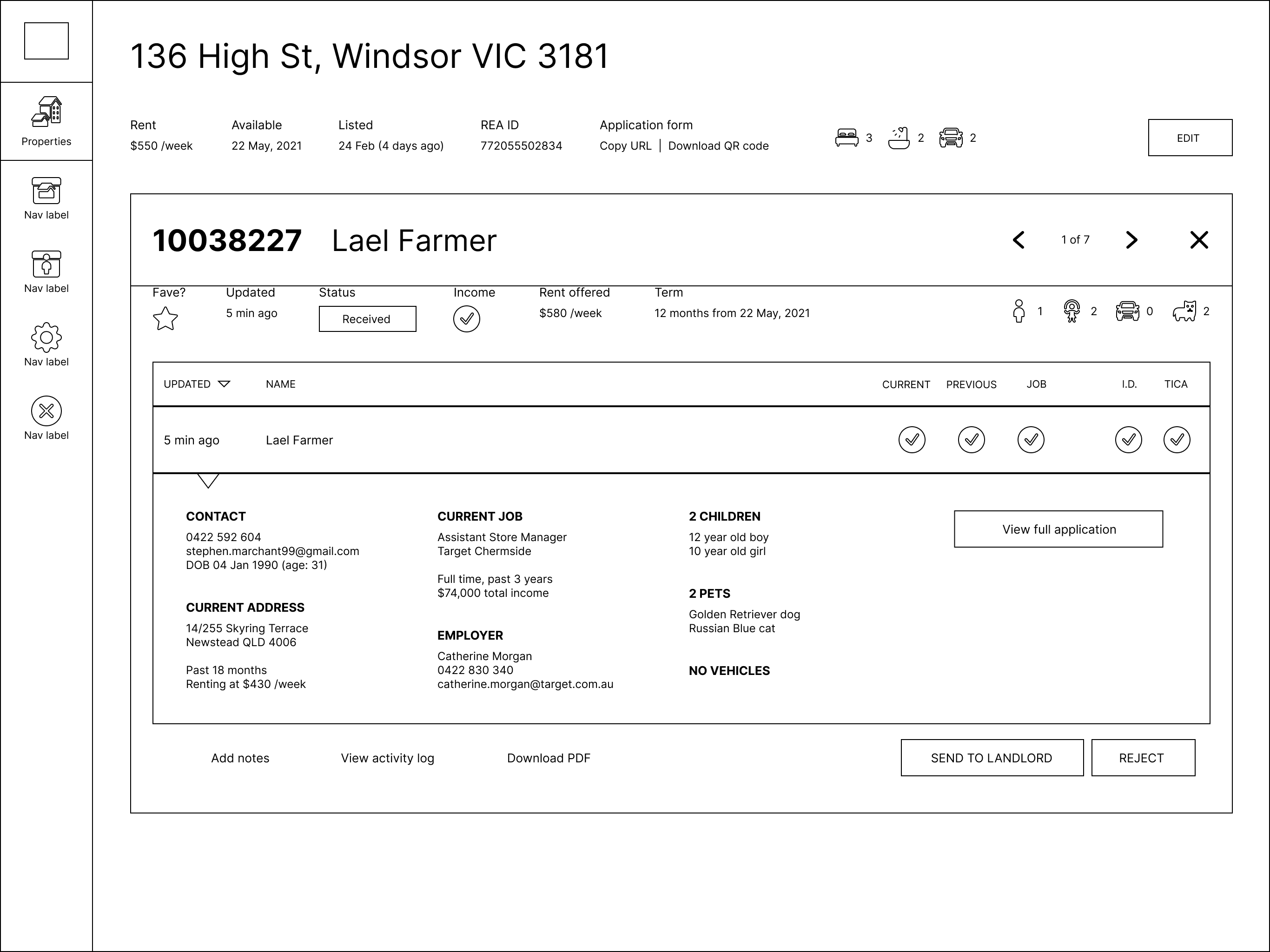The height and width of the screenshot is (952, 1270).
Task: Click Lael Farmer's PREVIOUS check mark
Action: 972,440
